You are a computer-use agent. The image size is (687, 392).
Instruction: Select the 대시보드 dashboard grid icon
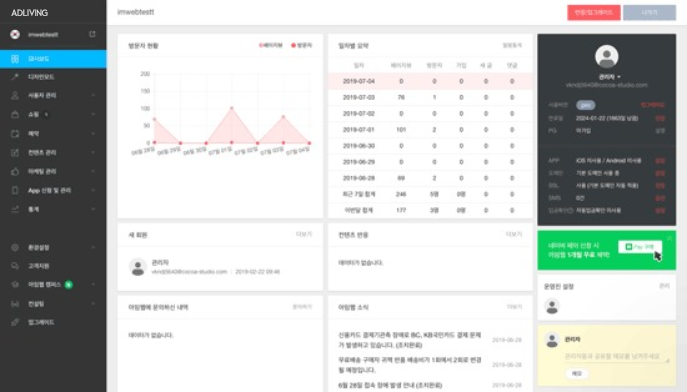point(15,59)
